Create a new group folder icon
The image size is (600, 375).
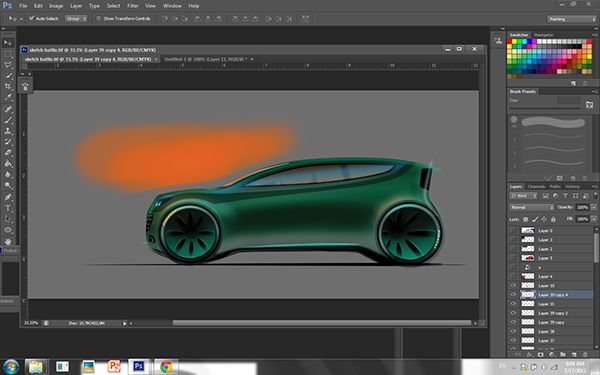point(562,355)
